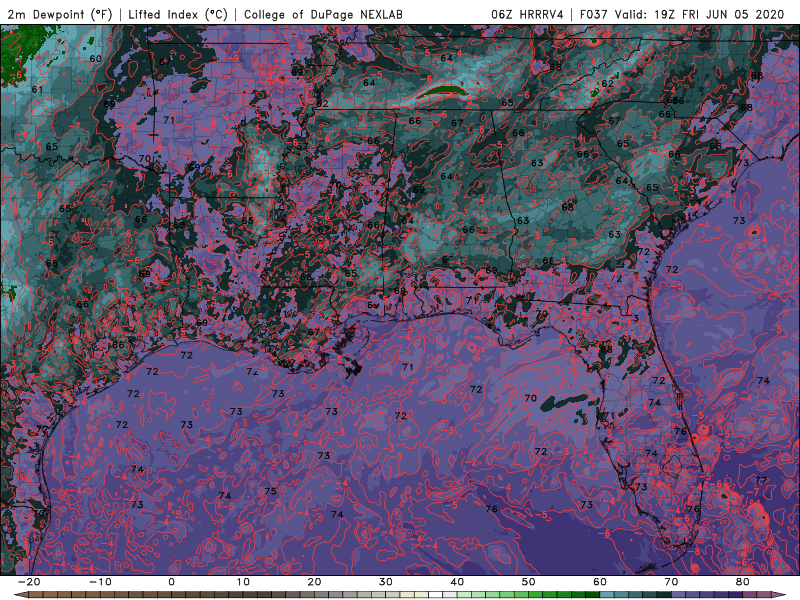Click the 40 label on the color scale
Image resolution: width=800 pixels, height=600 pixels.
[x=457, y=582]
